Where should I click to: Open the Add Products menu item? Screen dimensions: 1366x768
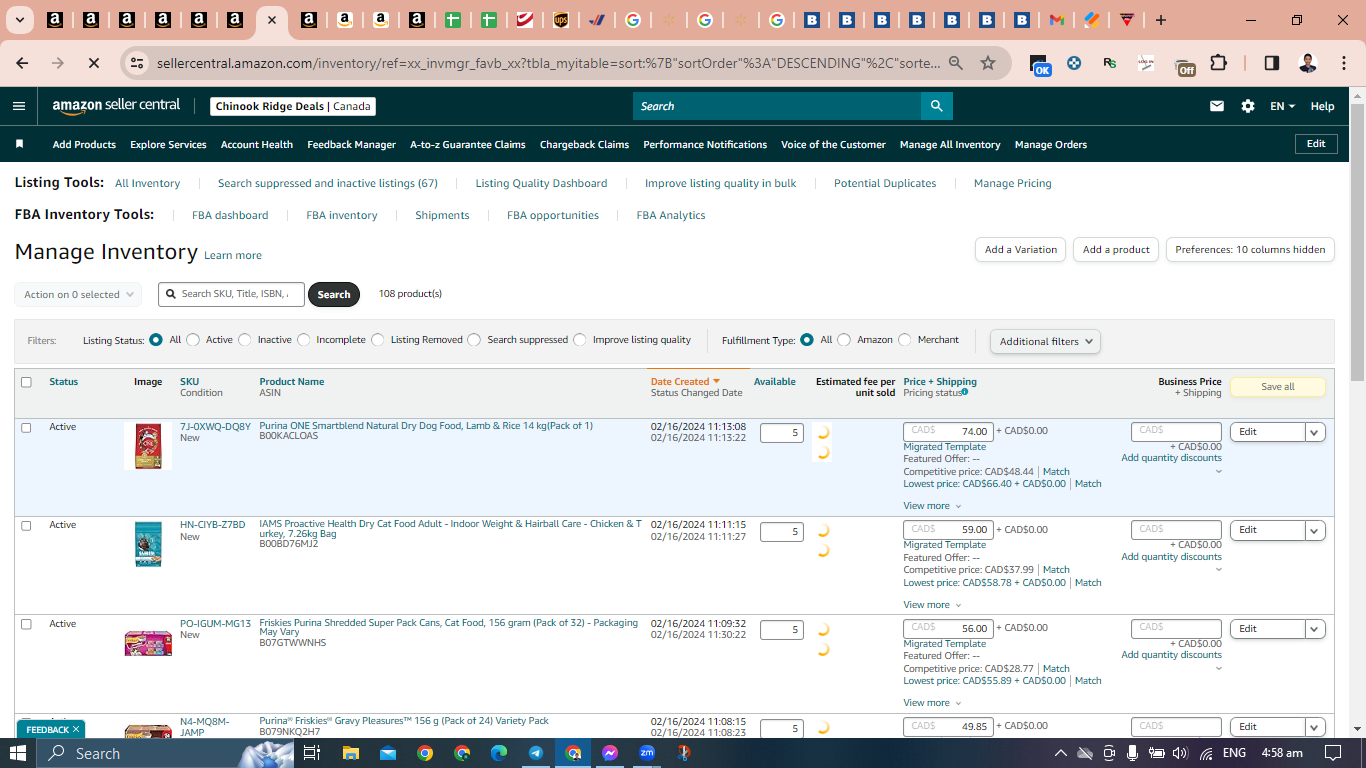click(x=84, y=144)
